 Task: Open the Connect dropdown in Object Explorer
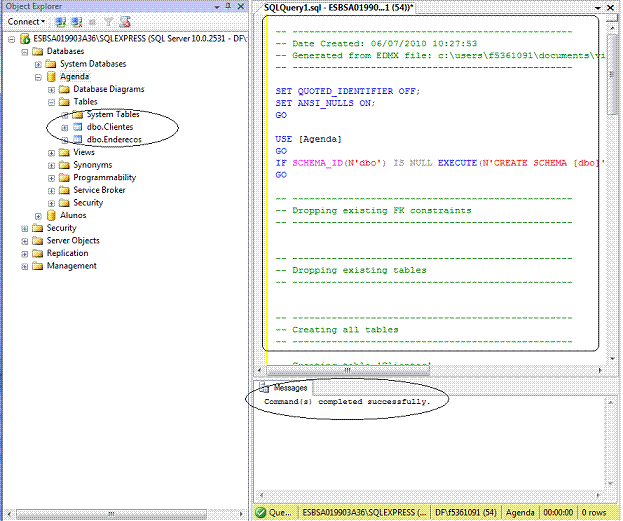pos(26,22)
